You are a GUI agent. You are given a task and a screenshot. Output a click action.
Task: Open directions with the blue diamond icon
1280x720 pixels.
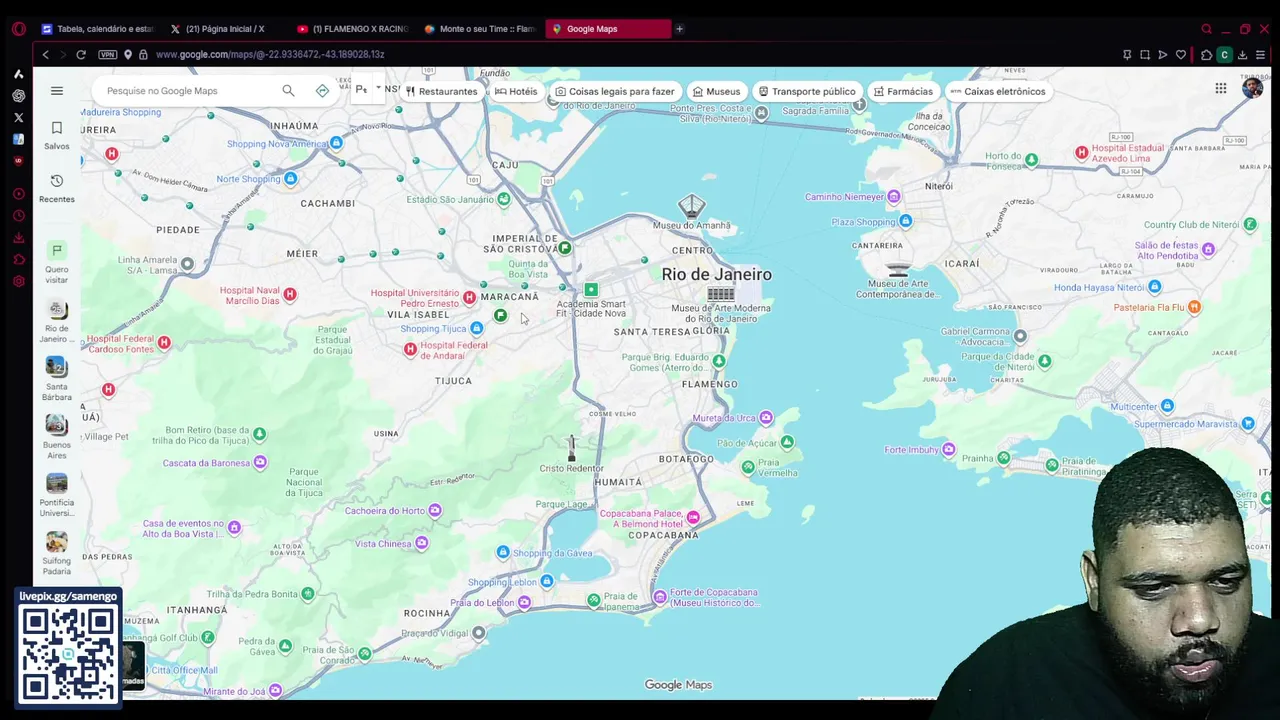coord(322,91)
